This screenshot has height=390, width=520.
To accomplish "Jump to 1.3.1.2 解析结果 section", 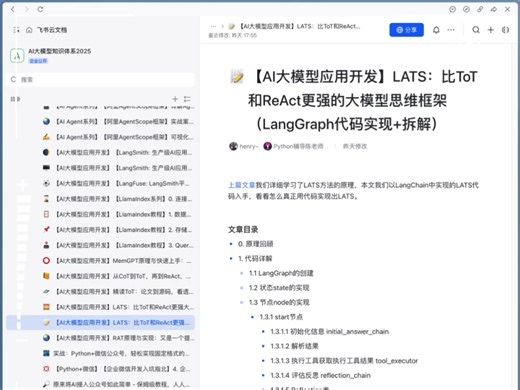I will point(294,346).
